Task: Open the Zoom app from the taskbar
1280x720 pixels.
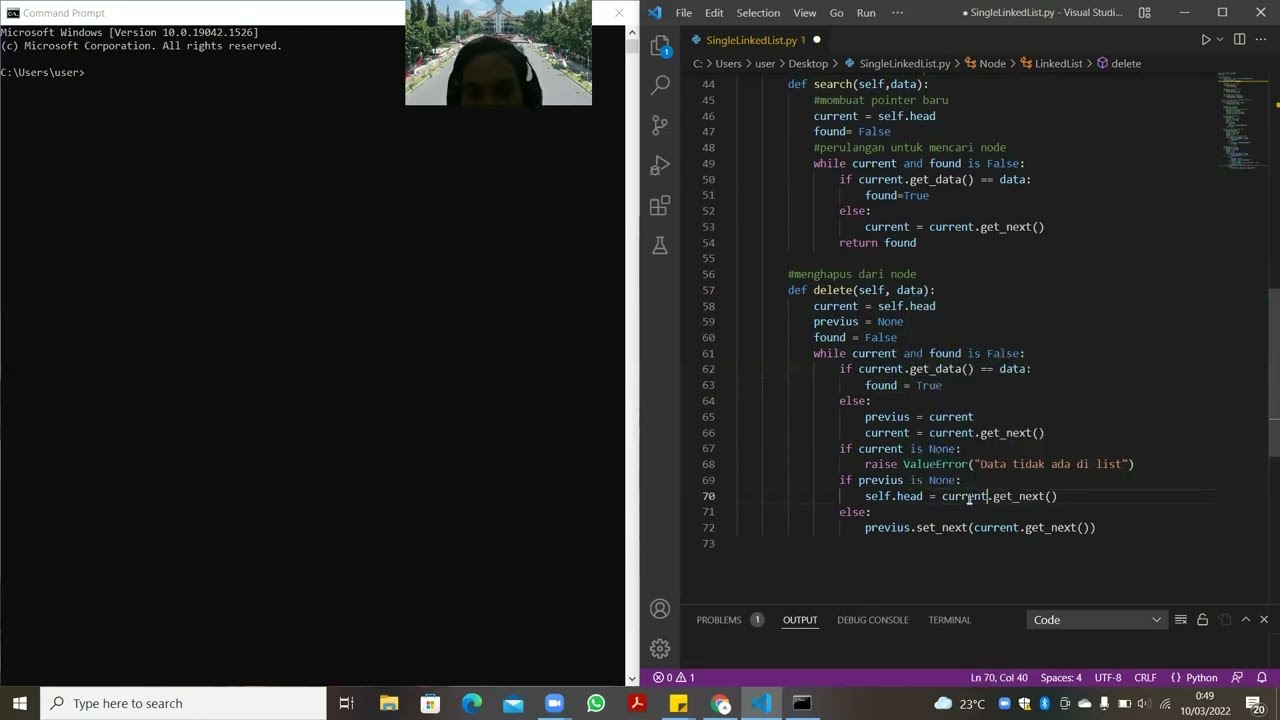Action: (x=554, y=703)
